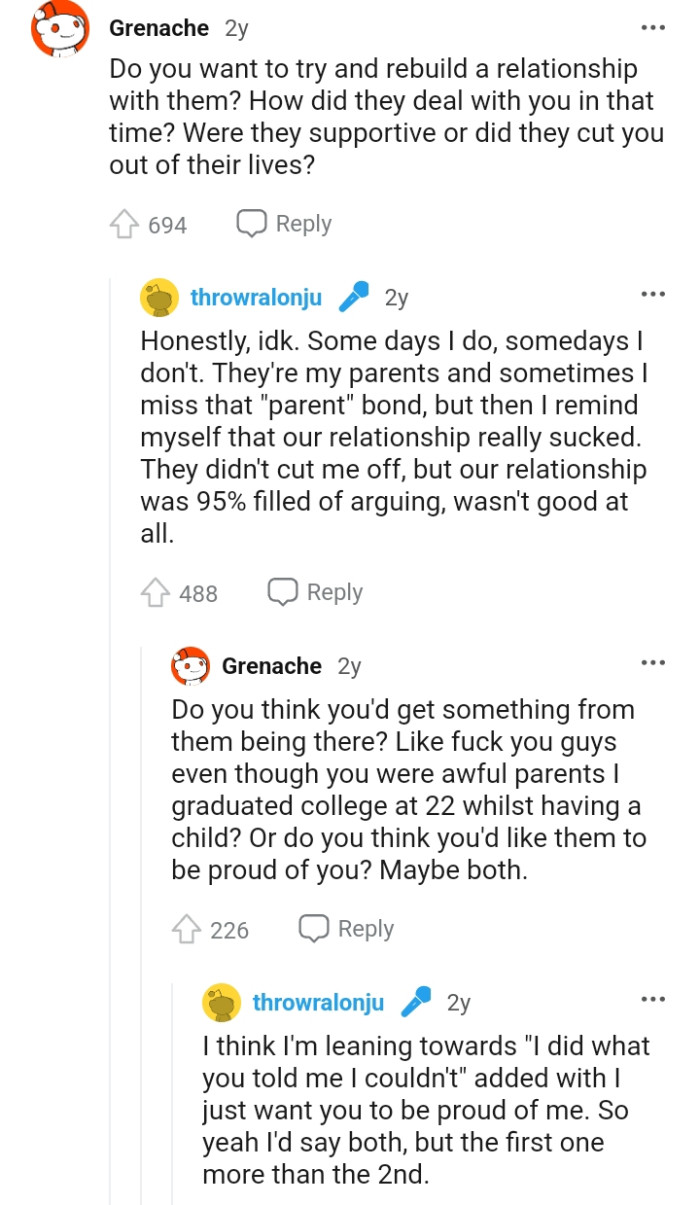Open the overflow menu on Grenache's nested reply
700x1205 pixels.
pyautogui.click(x=652, y=661)
